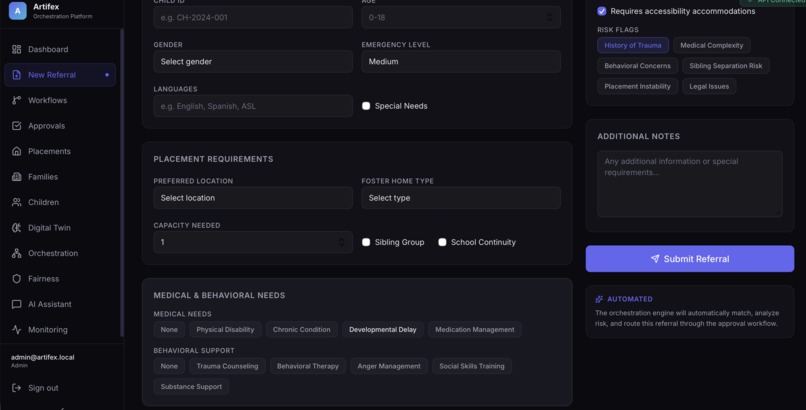Screen dimensions: 806x410
Task: Select None under Behavioral Support
Action: click(x=169, y=366)
